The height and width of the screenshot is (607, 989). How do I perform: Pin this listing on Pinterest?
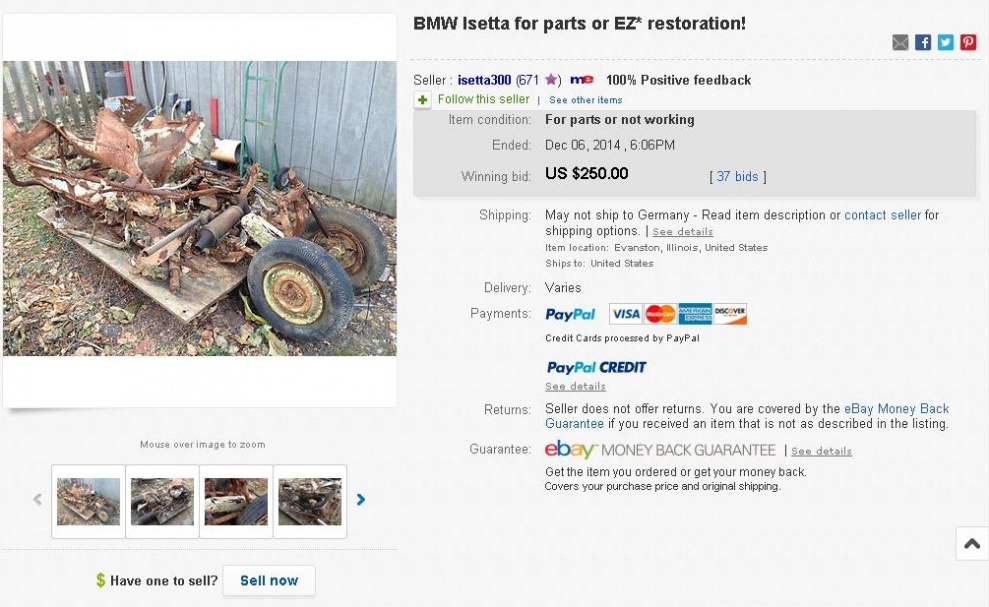pos(968,42)
